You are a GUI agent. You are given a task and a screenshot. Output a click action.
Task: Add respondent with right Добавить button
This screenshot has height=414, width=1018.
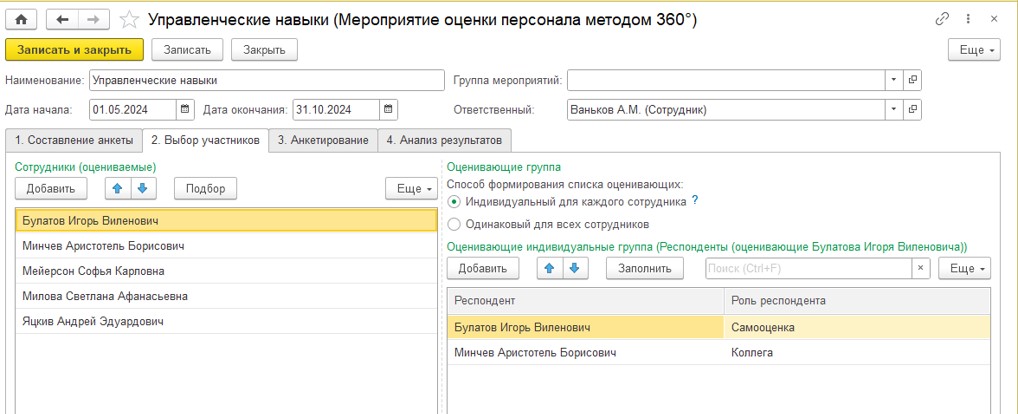click(x=482, y=268)
